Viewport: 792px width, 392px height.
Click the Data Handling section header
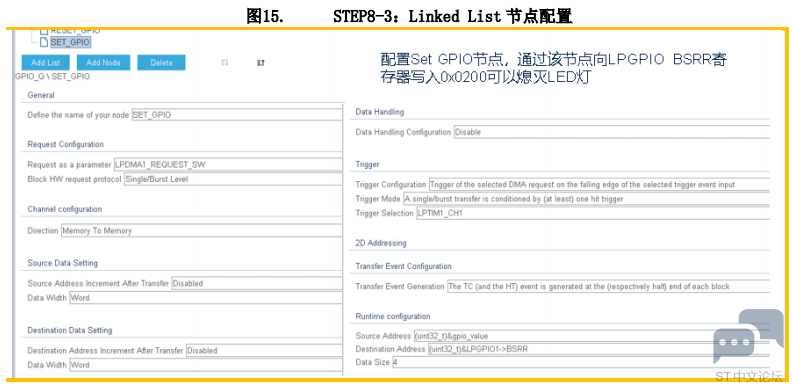pos(380,112)
